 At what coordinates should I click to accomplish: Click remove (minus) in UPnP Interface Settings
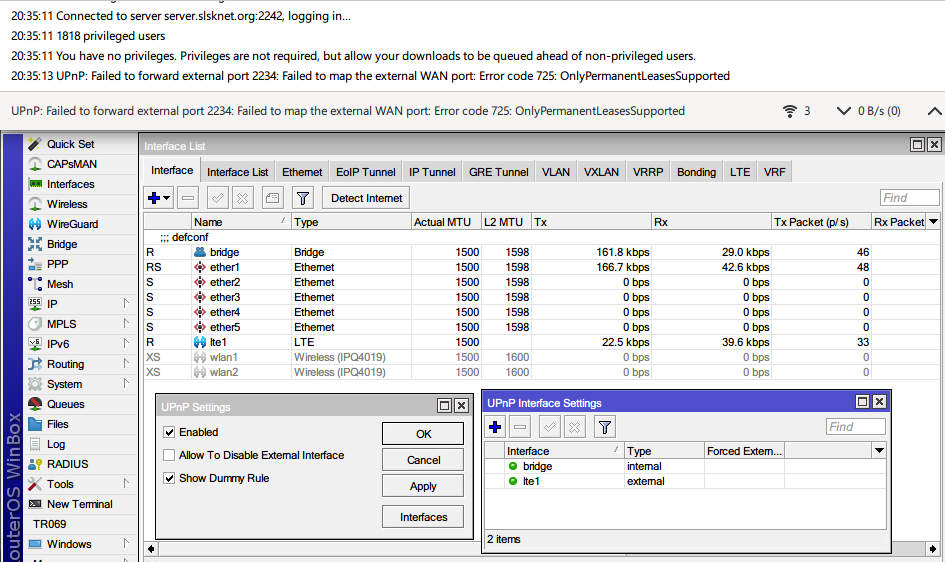click(x=520, y=427)
